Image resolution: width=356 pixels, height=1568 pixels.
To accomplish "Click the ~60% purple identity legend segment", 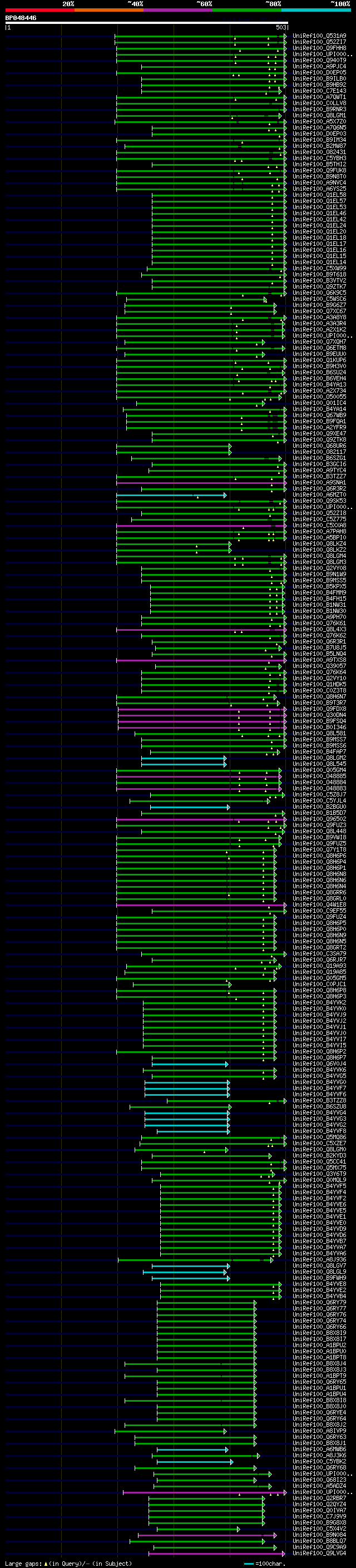I will (x=179, y=10).
